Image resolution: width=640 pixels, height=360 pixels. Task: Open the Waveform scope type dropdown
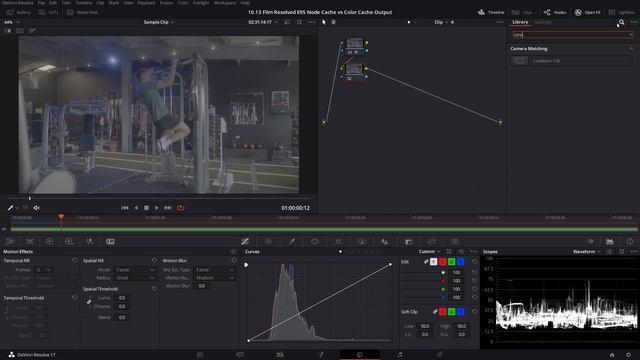pyautogui.click(x=587, y=251)
